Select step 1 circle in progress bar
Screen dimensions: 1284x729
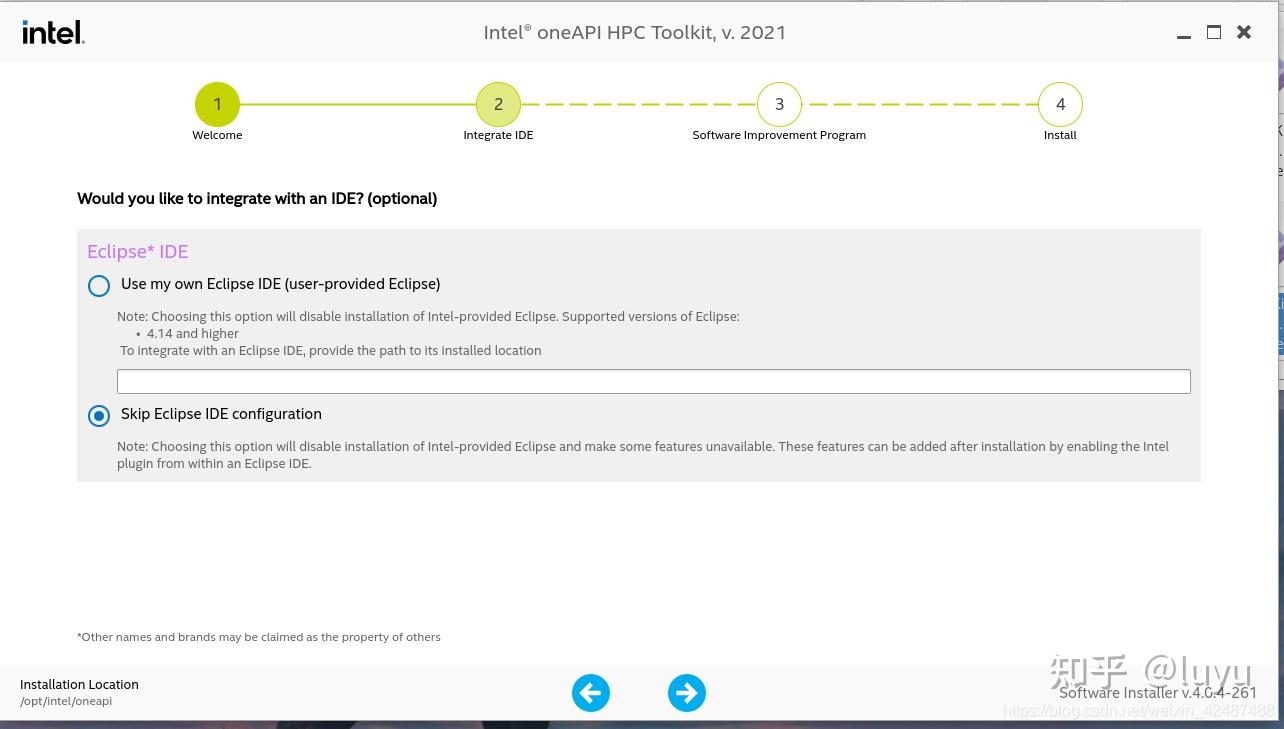[217, 104]
